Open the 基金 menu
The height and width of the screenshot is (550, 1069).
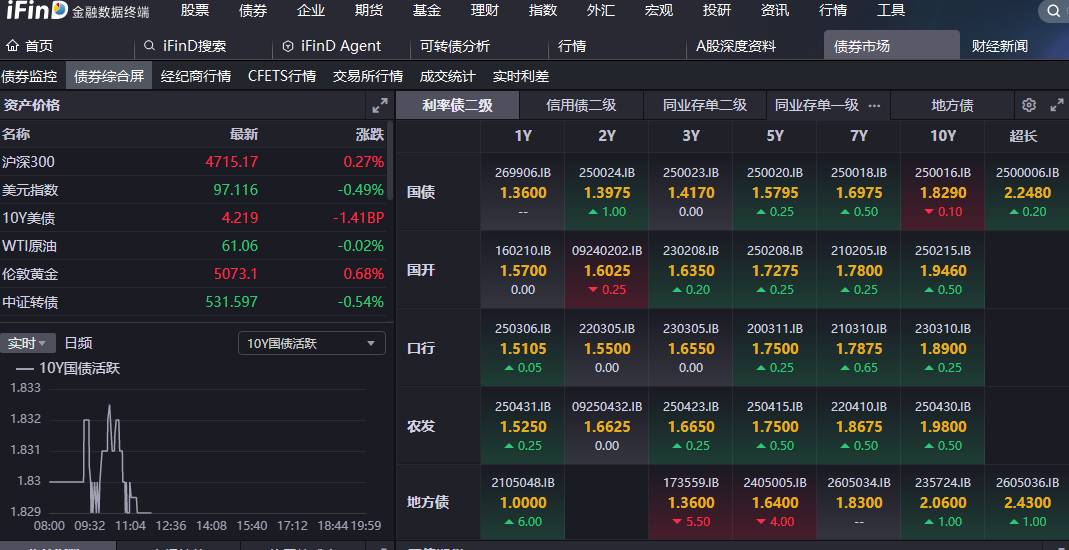click(427, 10)
